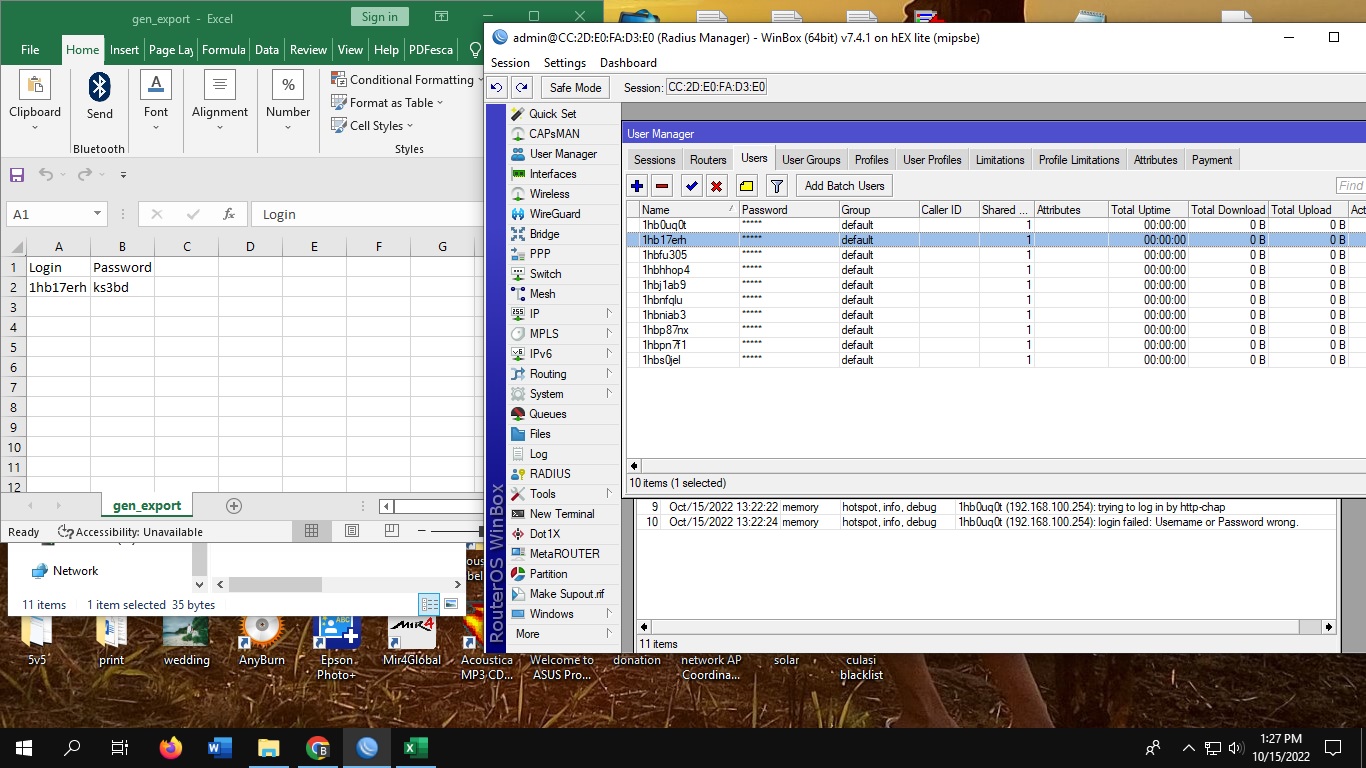The height and width of the screenshot is (768, 1366).
Task: Toggle Safe Mode in WinBox
Action: click(x=575, y=87)
